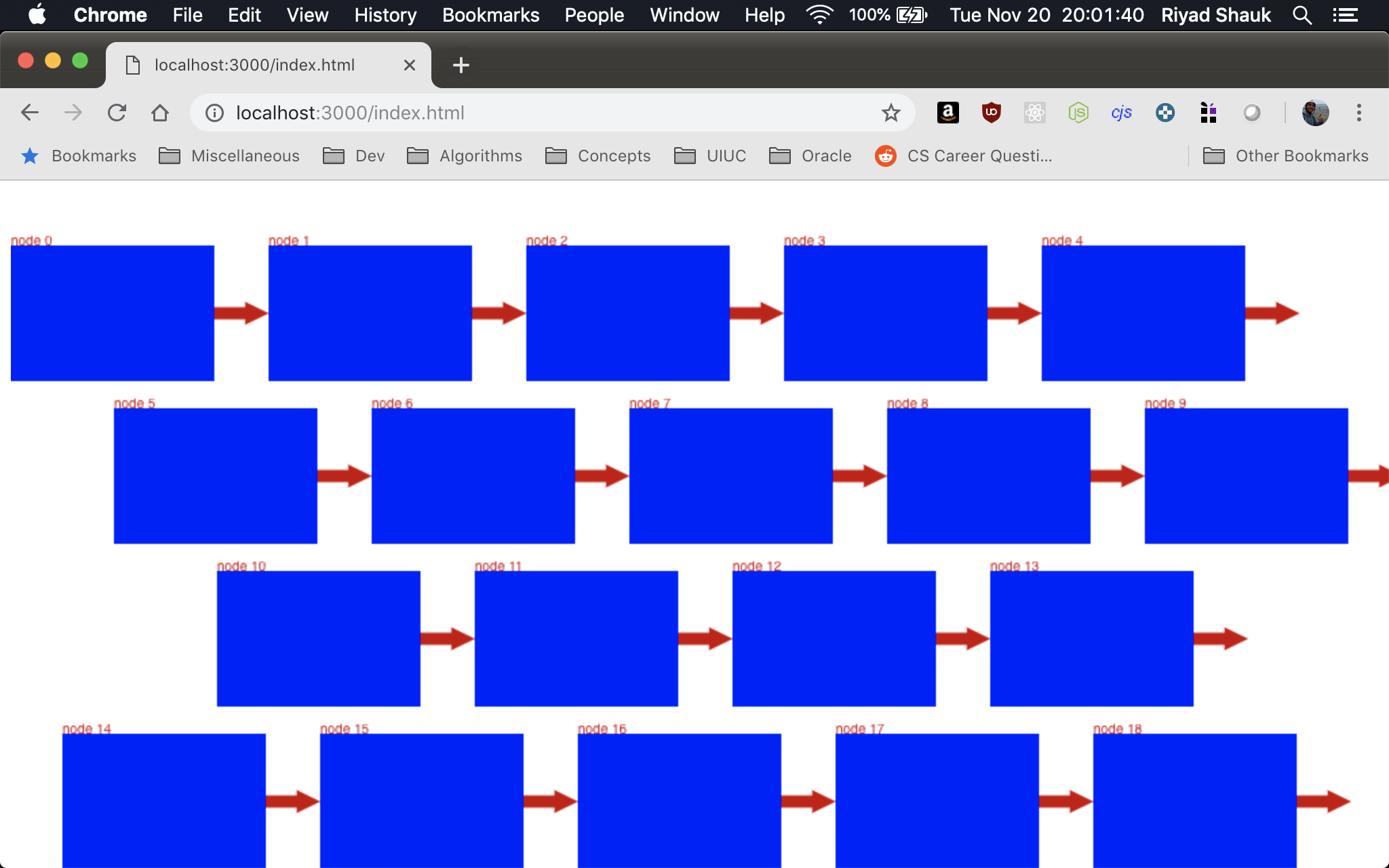This screenshot has width=1389, height=868.
Task: Open the uBlock Origin extension
Action: [x=991, y=113]
